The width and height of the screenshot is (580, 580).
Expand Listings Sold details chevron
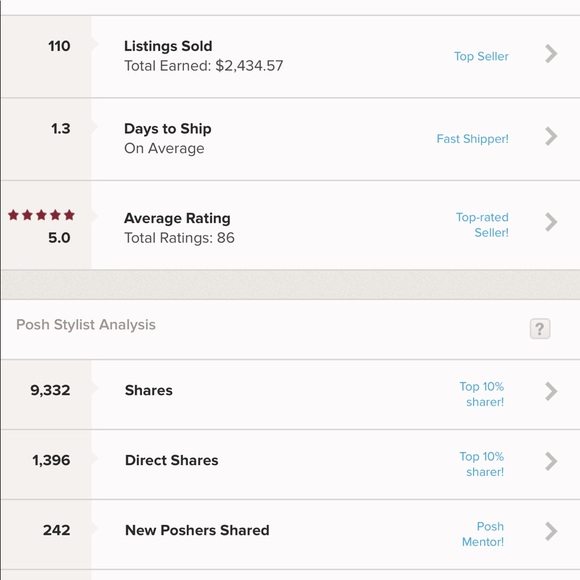(x=551, y=54)
